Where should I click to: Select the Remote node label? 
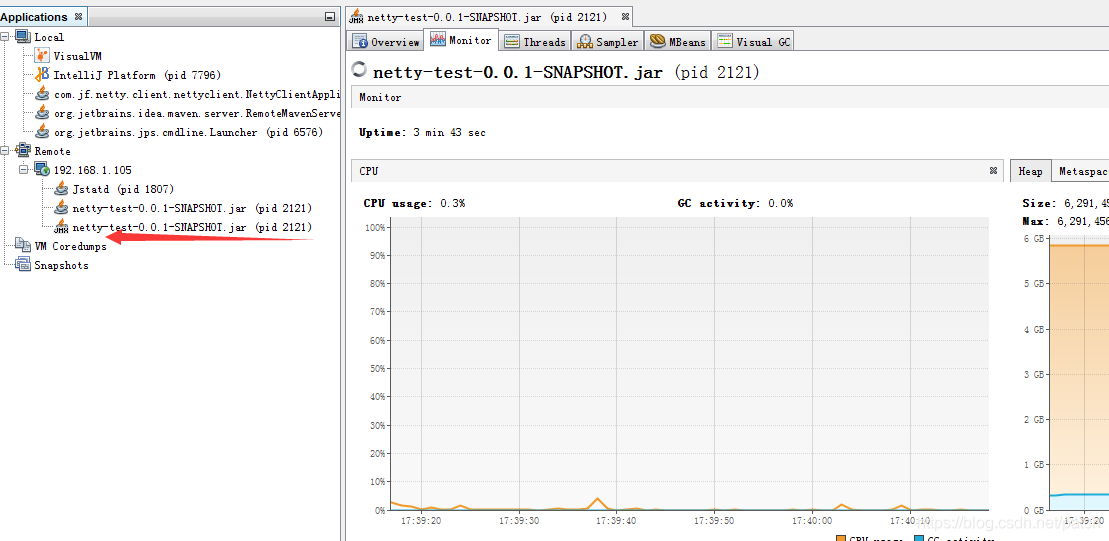point(52,151)
